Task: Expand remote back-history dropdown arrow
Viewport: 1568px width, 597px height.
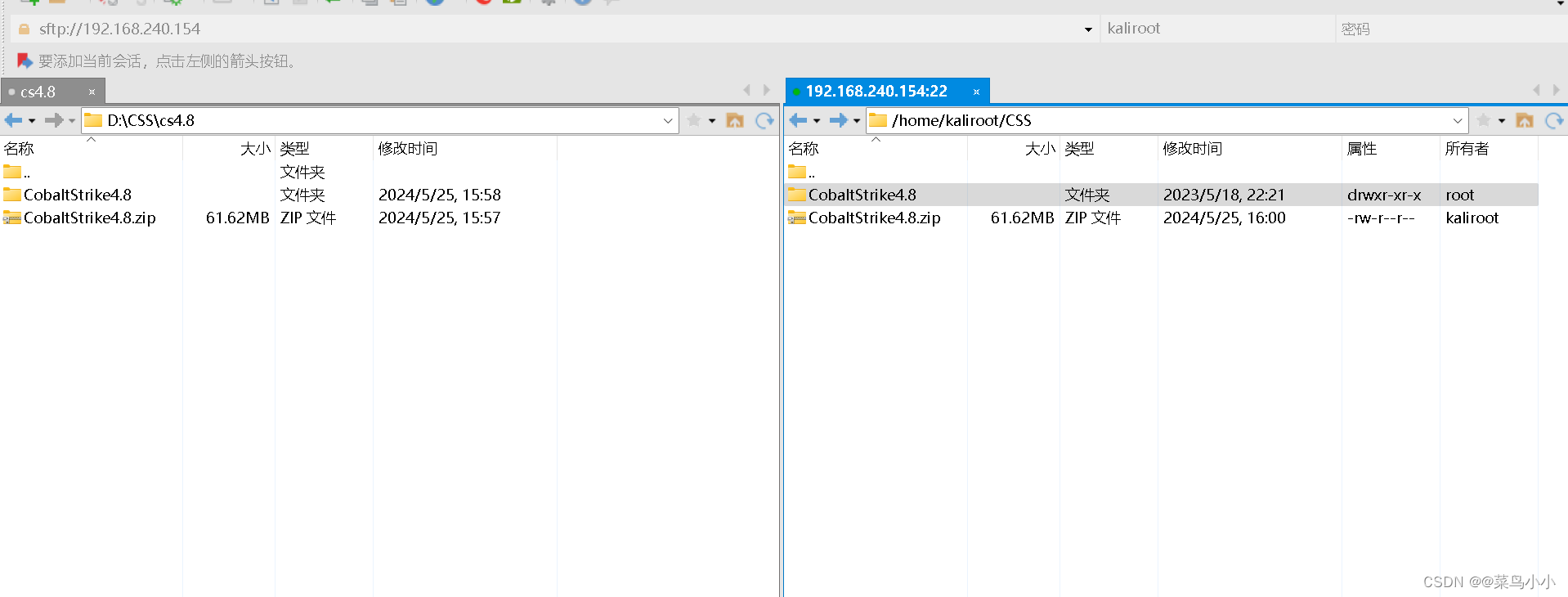Action: coord(817,121)
